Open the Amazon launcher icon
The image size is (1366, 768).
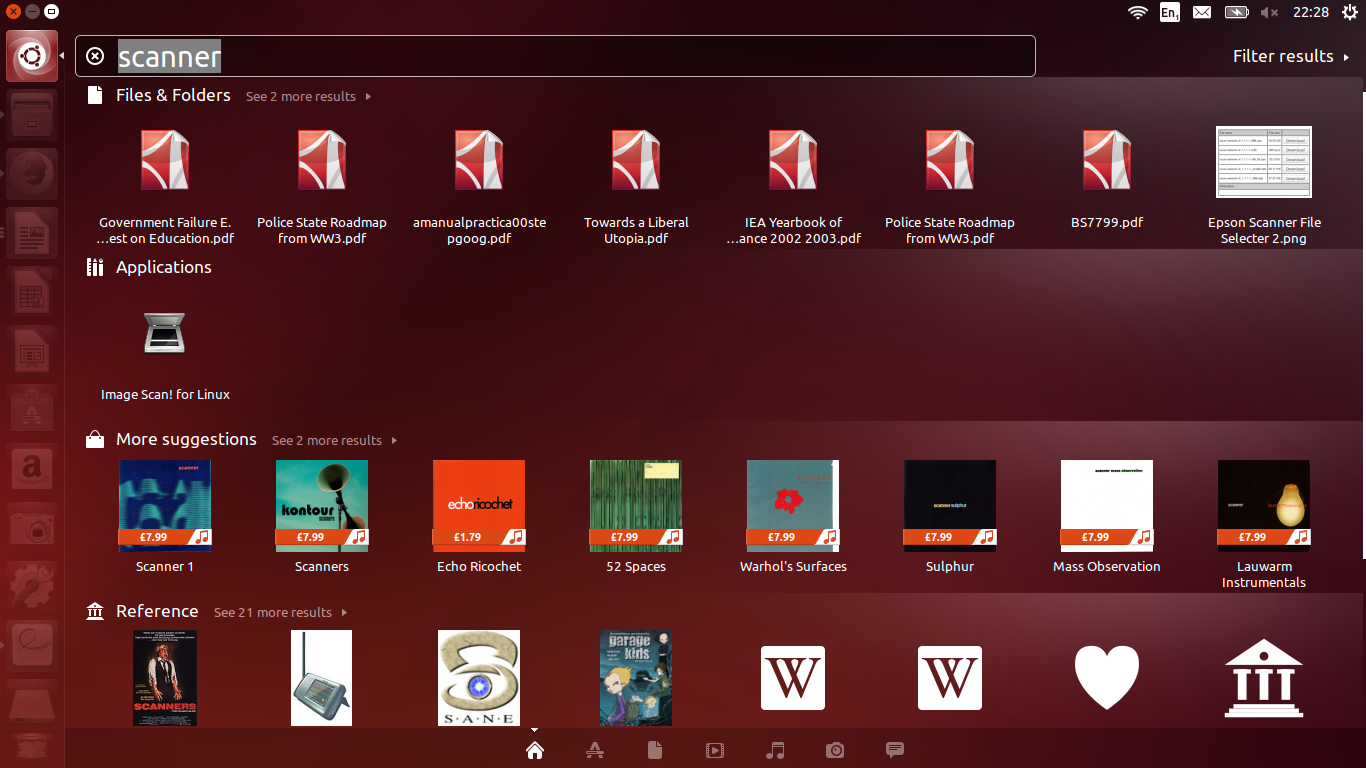coord(31,469)
